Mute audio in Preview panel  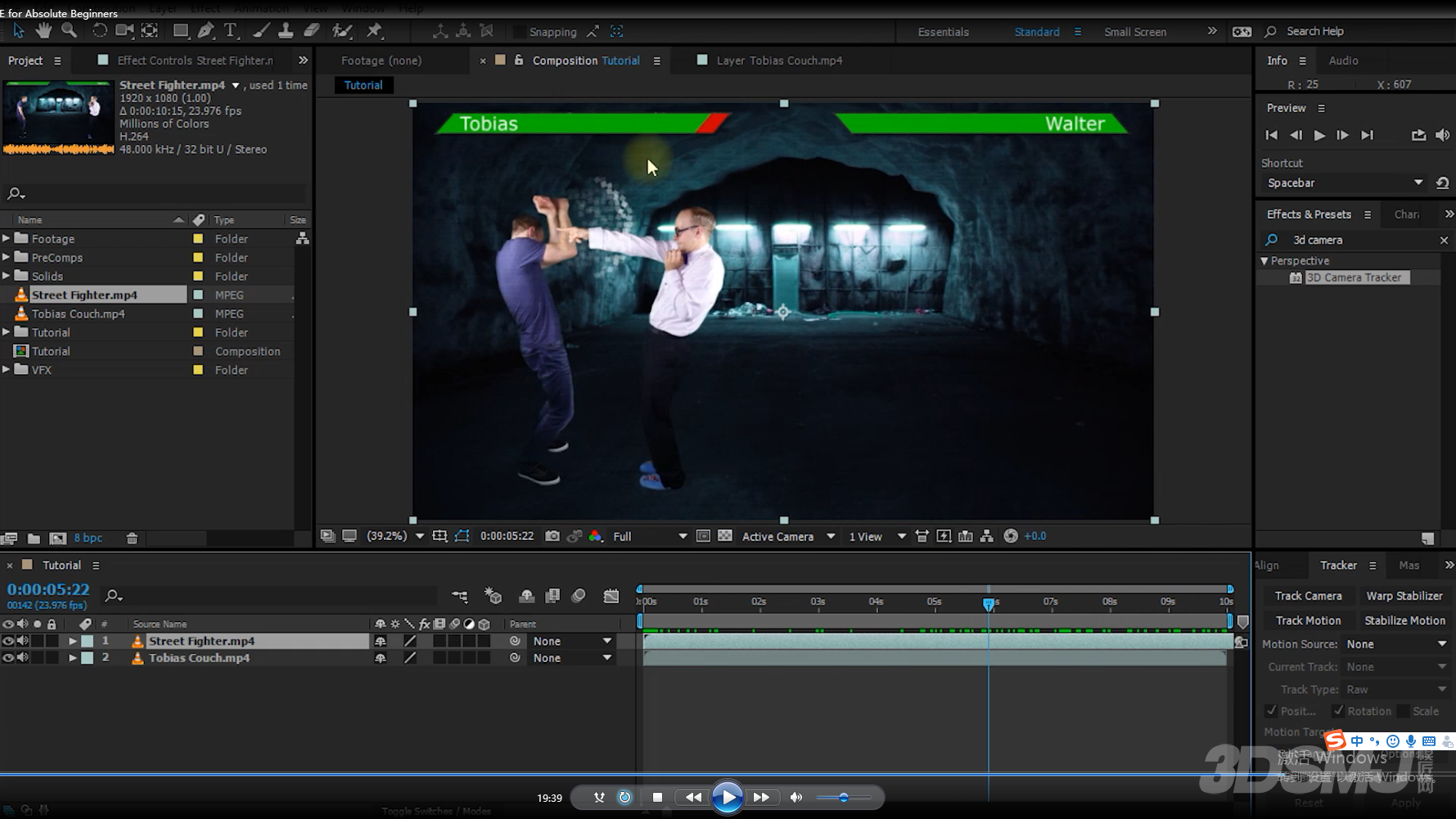click(1442, 135)
